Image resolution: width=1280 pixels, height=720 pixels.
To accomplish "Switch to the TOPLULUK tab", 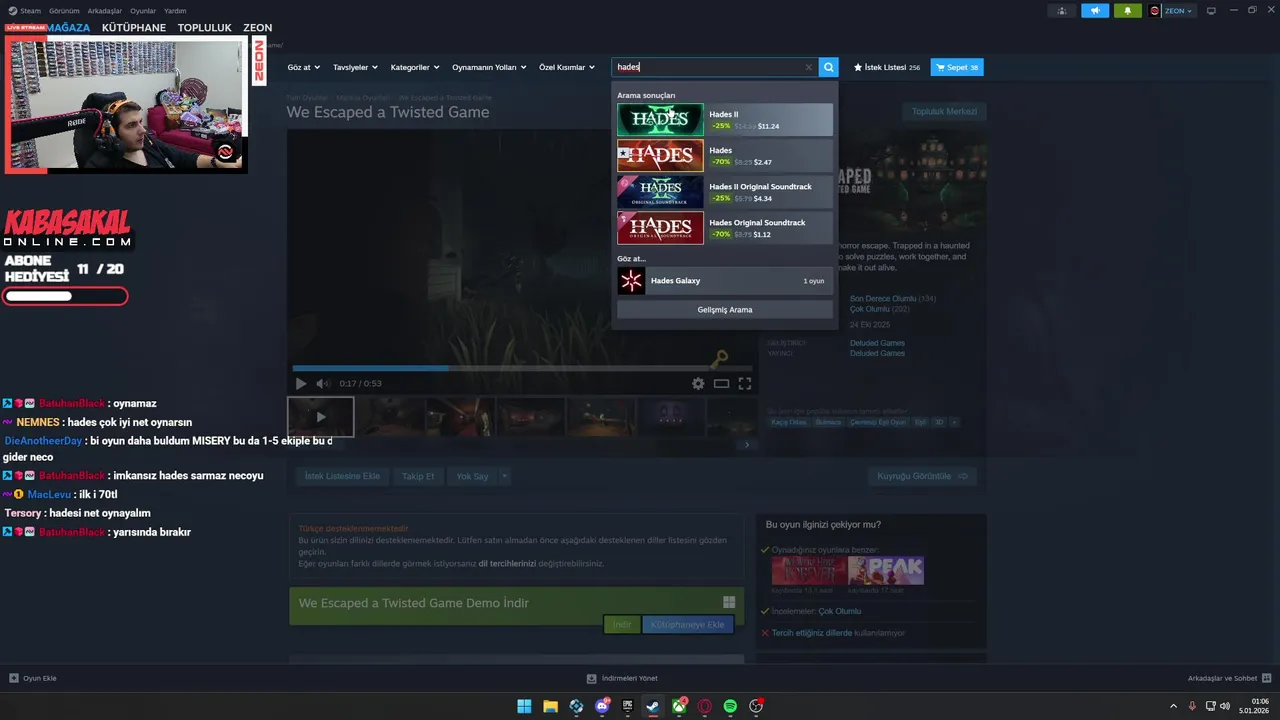I will tap(204, 28).
